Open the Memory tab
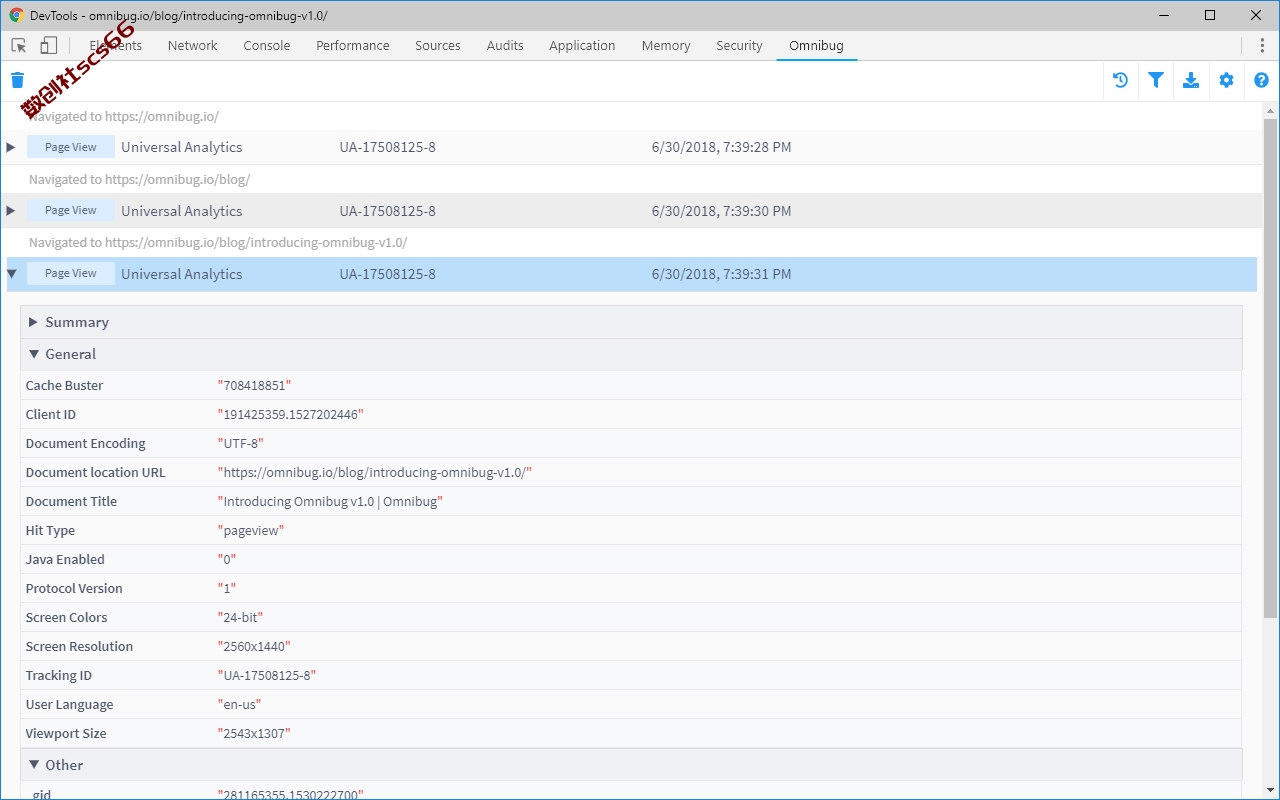The image size is (1280, 800). tap(666, 45)
